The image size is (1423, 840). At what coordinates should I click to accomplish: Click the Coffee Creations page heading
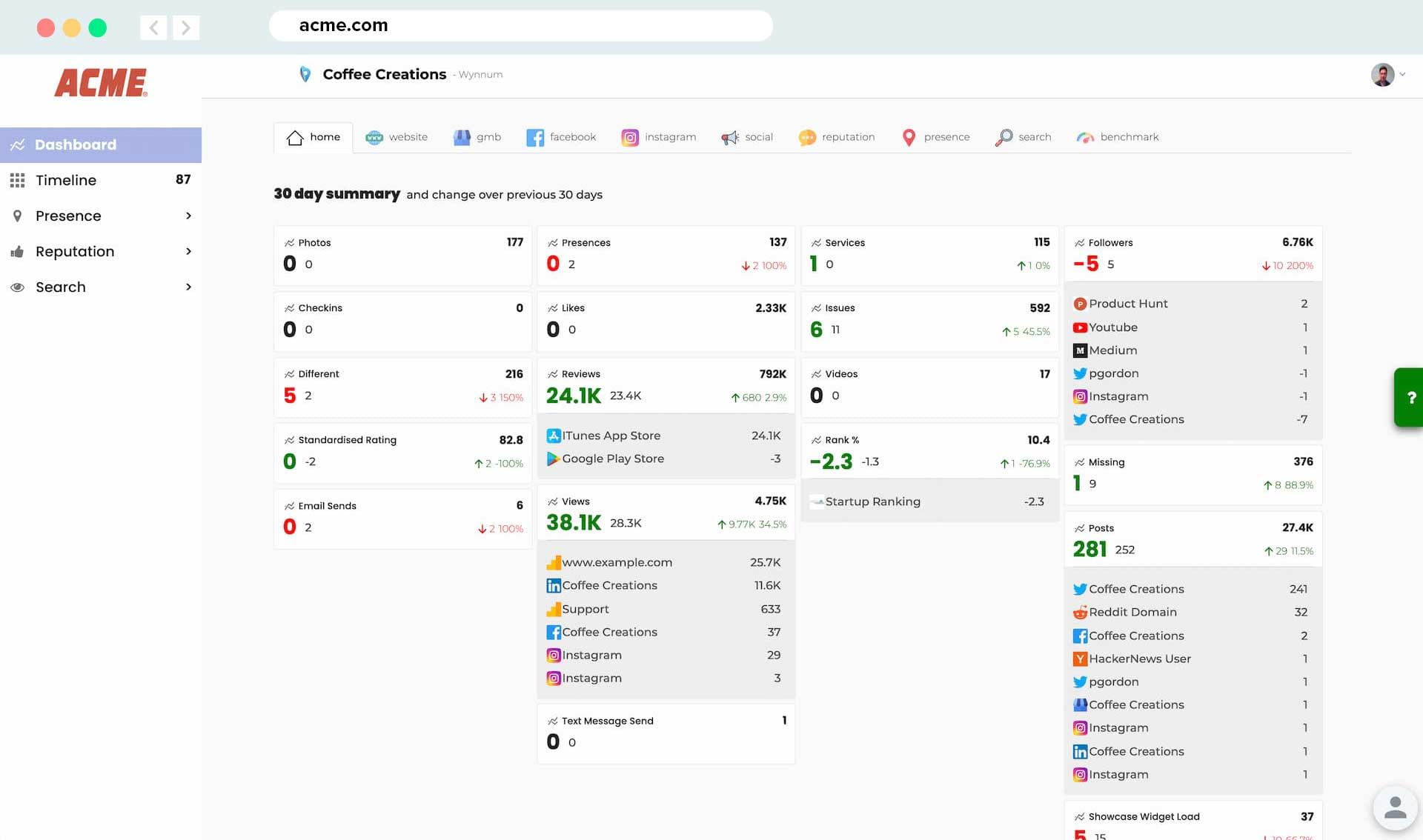tap(384, 74)
